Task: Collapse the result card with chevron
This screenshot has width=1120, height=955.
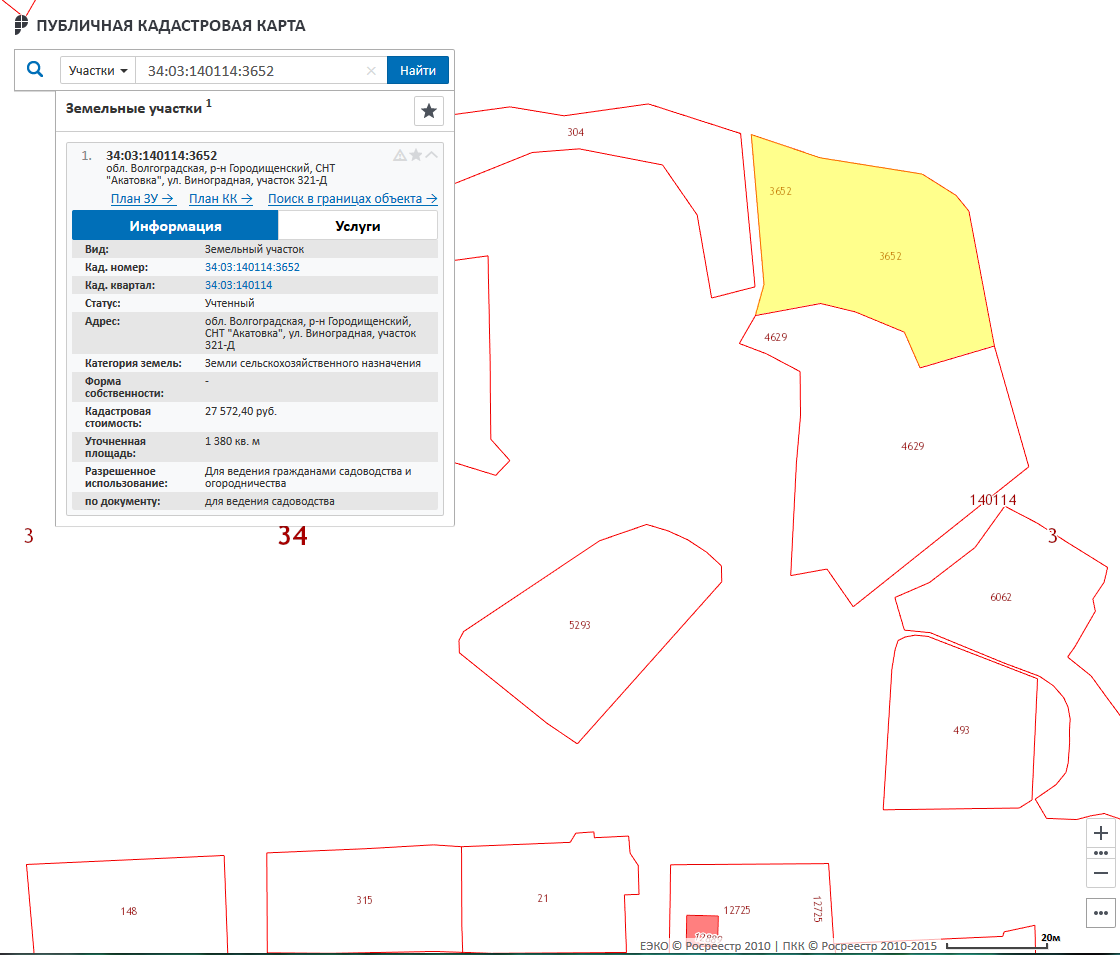Action: tap(432, 155)
